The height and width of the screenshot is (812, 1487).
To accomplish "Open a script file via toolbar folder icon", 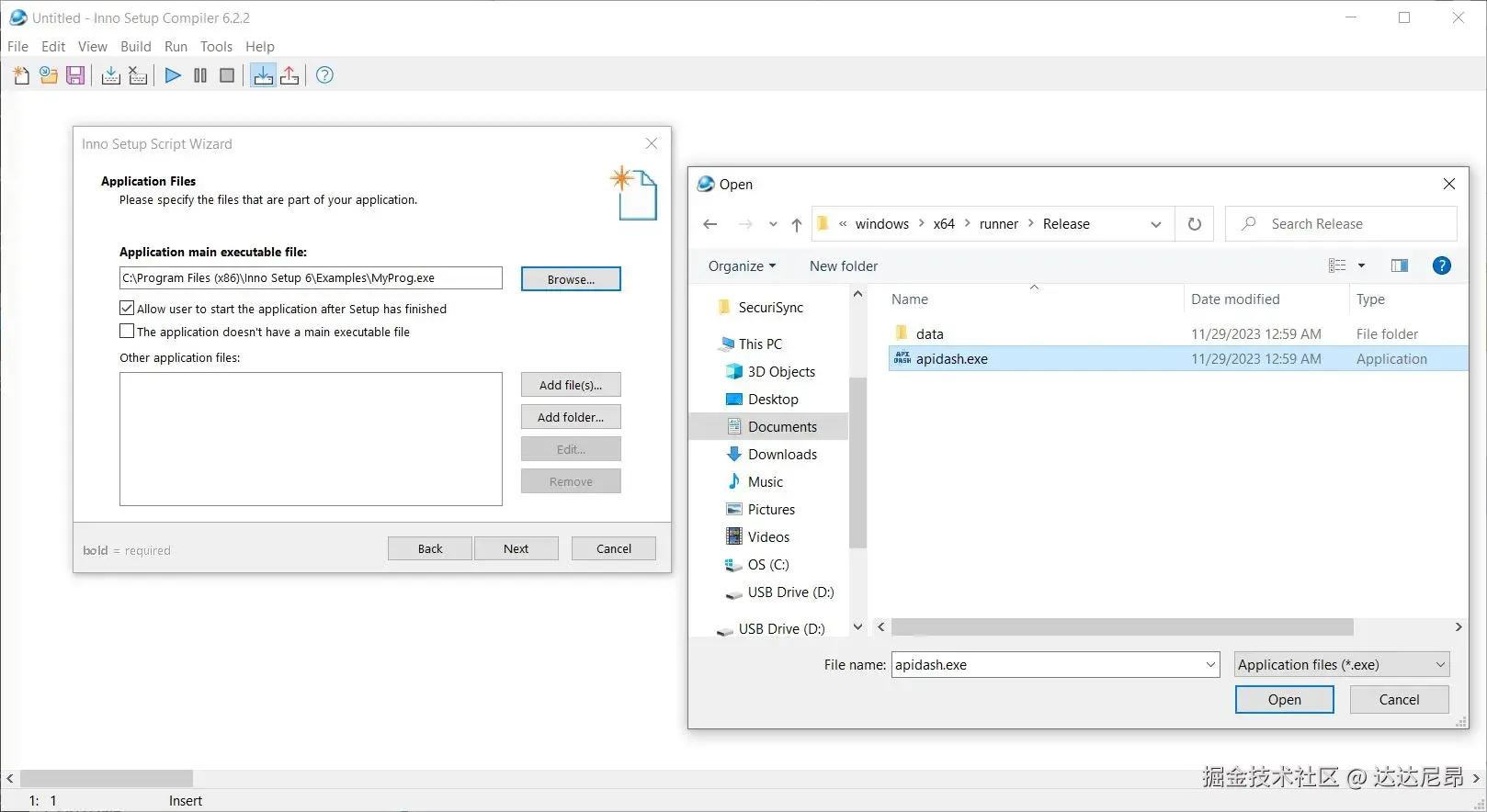I will (x=48, y=75).
